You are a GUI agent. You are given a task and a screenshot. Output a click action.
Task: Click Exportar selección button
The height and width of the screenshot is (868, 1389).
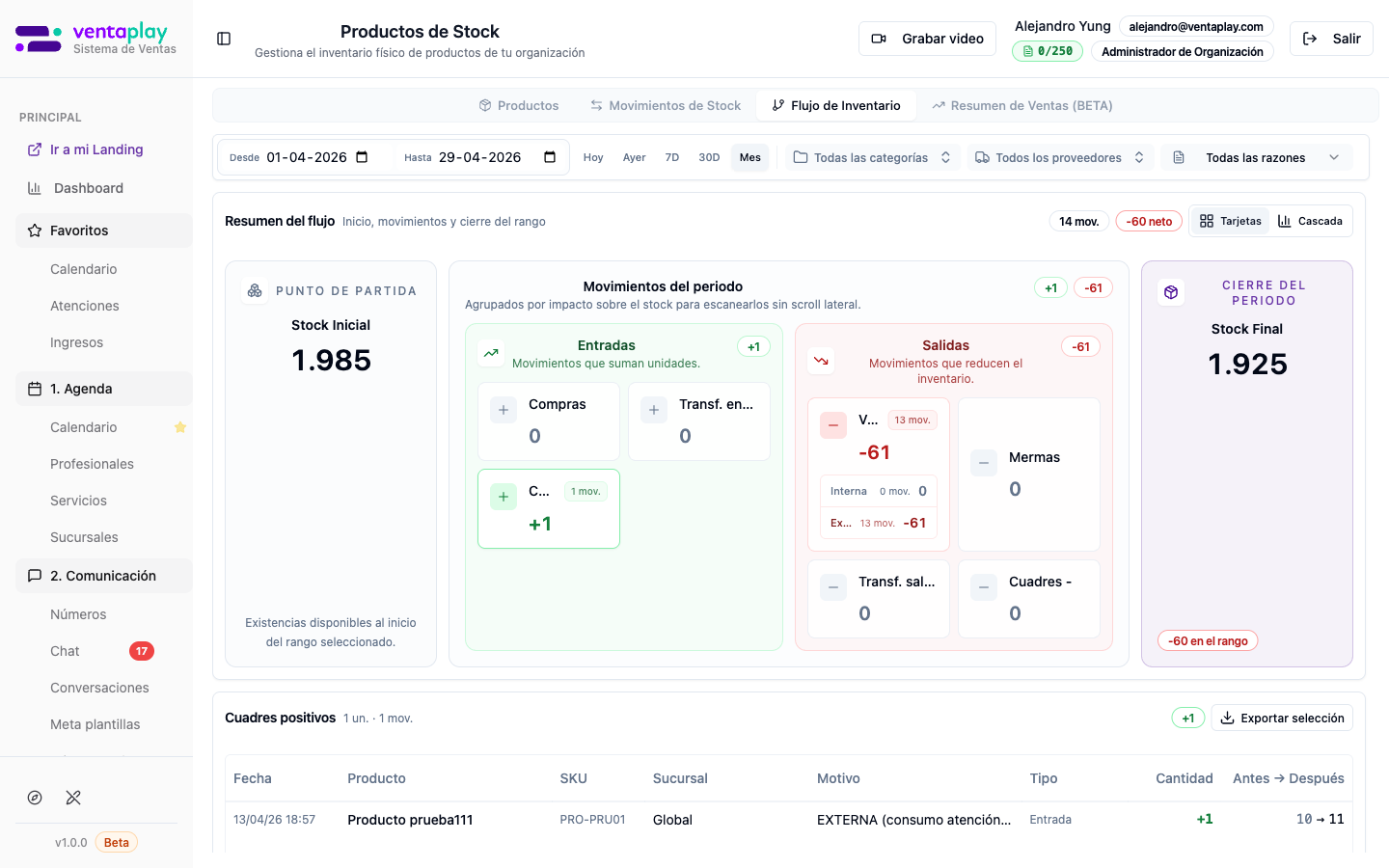(1282, 718)
